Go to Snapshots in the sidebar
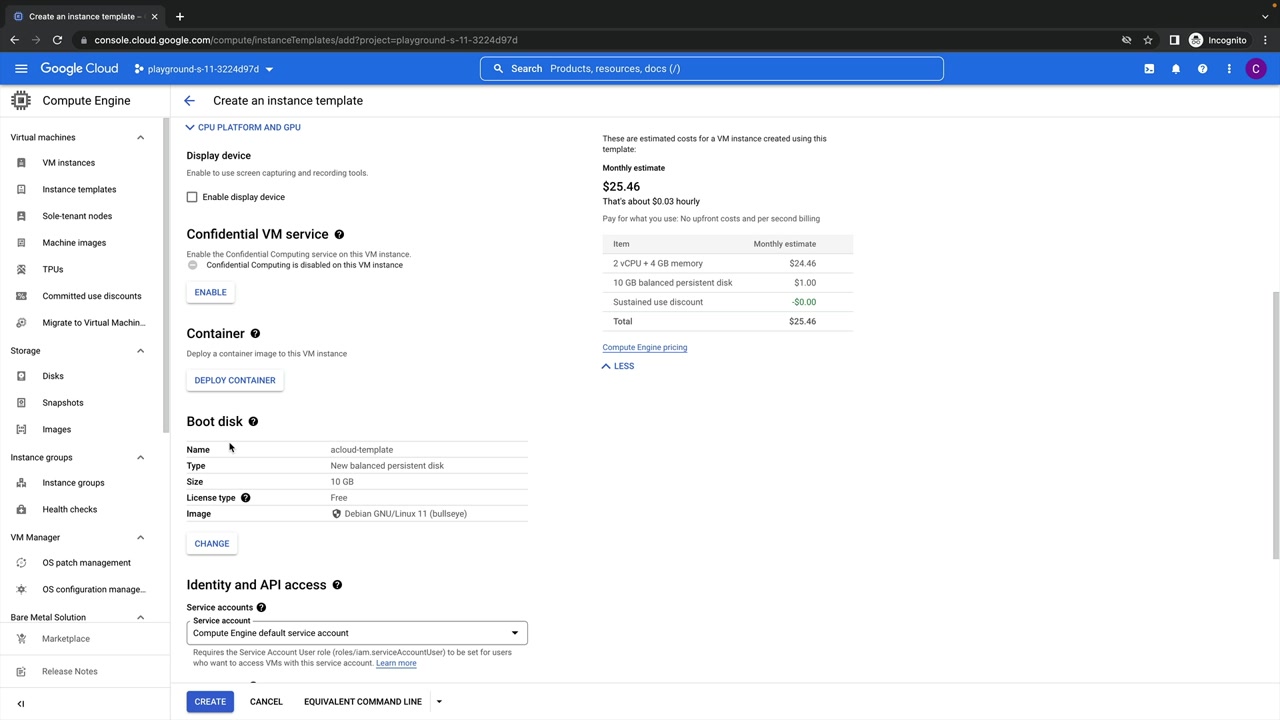 [62, 403]
